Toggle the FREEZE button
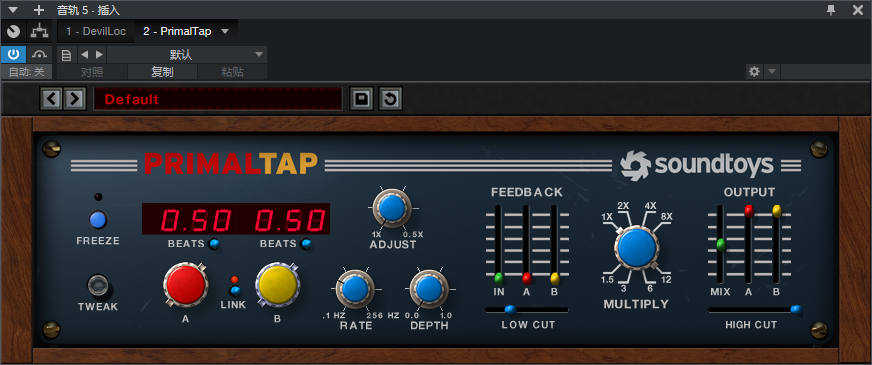Screen dimensions: 872x365 98,220
